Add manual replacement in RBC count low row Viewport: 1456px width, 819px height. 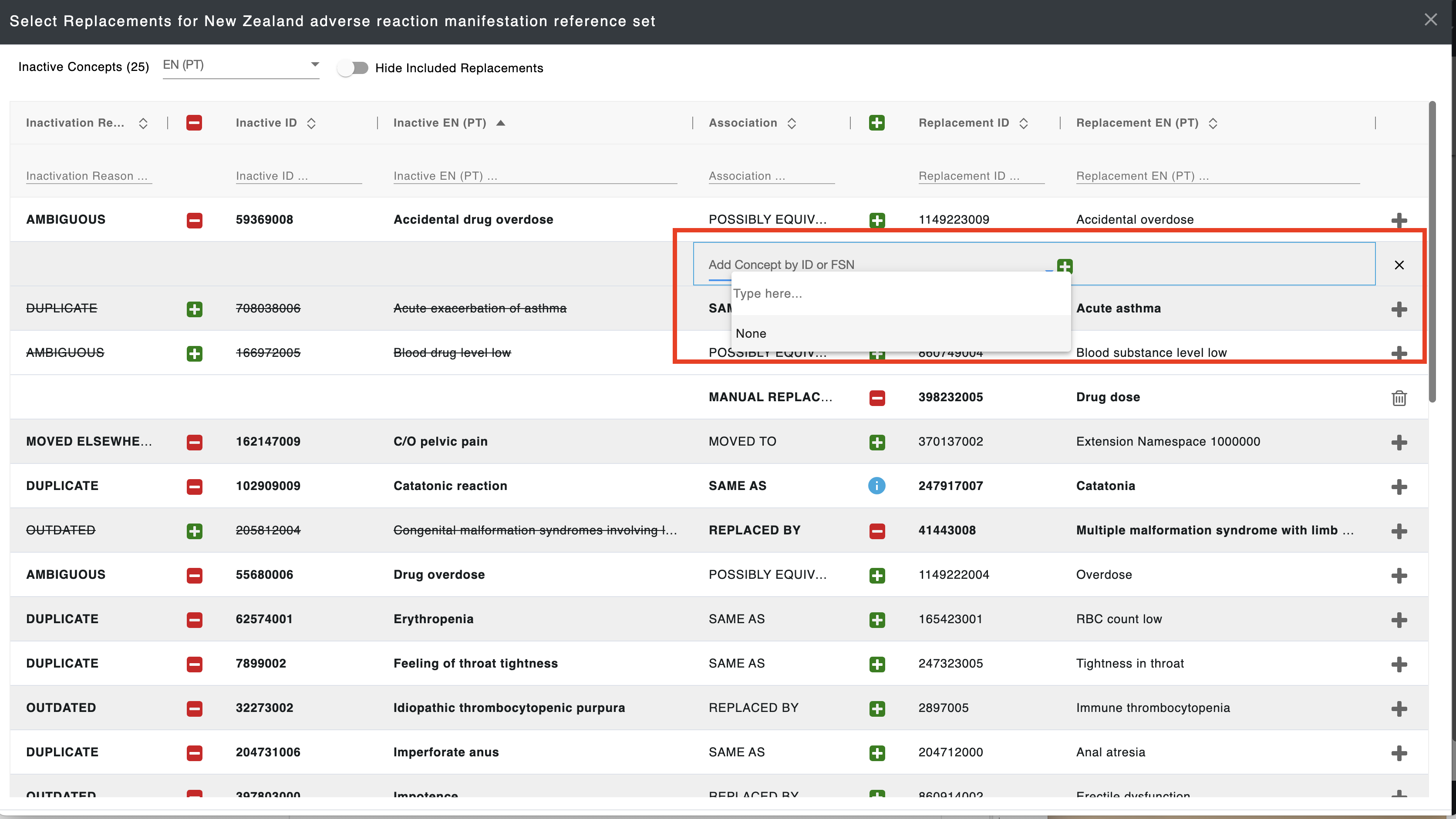[1399, 620]
